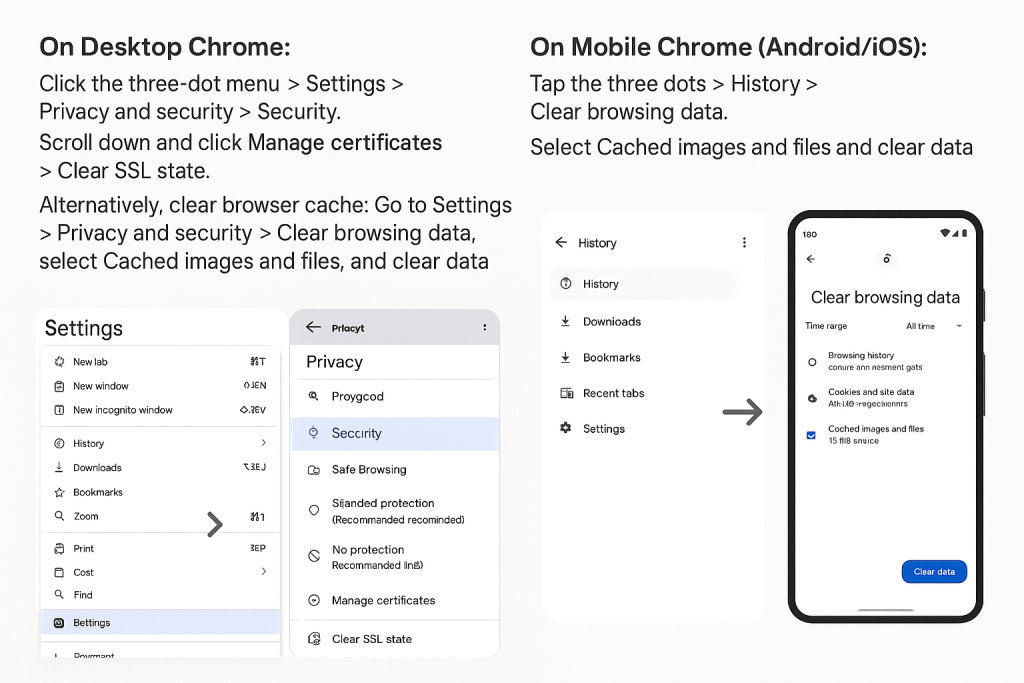Click the Manage certificates icon

pos(314,600)
